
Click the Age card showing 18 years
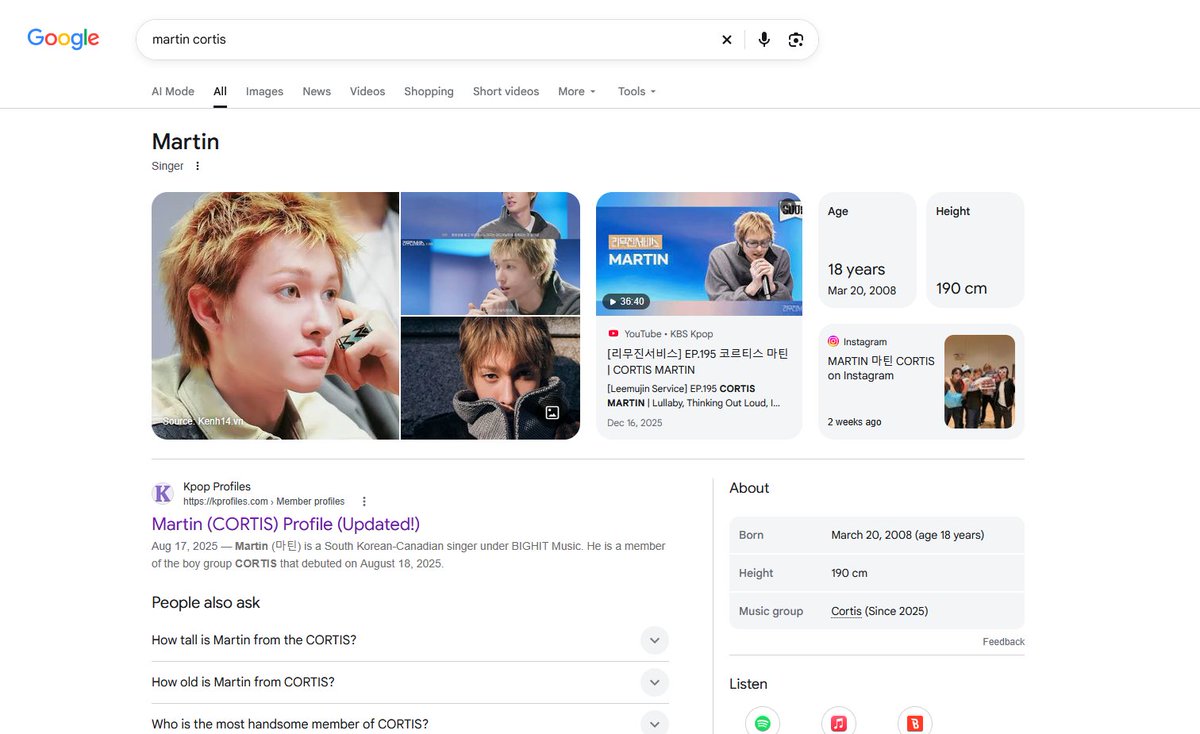click(867, 250)
